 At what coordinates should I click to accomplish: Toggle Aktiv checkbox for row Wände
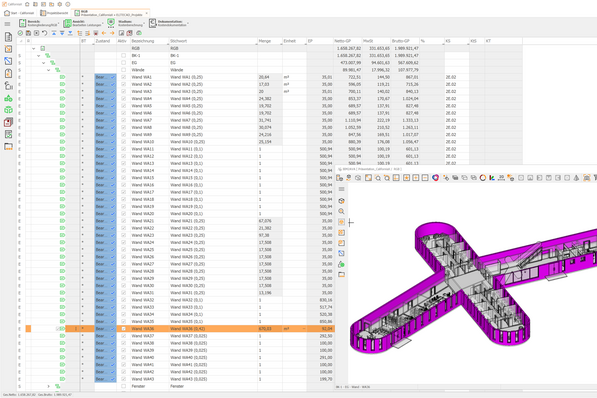123,70
